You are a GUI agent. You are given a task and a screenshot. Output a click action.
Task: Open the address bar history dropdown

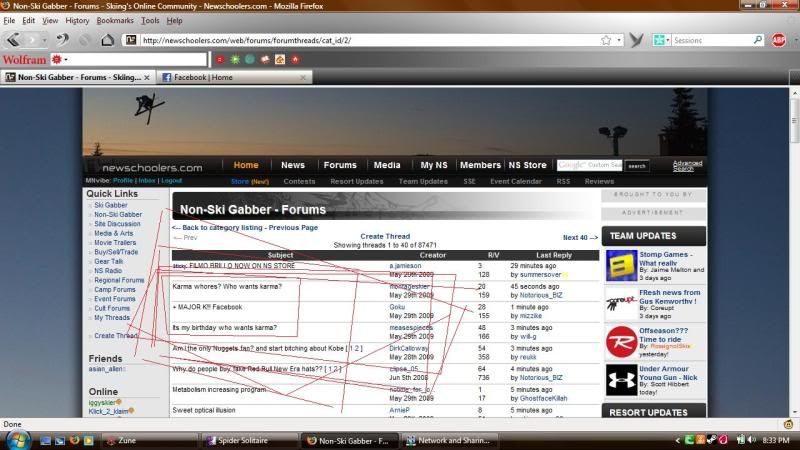click(x=620, y=40)
